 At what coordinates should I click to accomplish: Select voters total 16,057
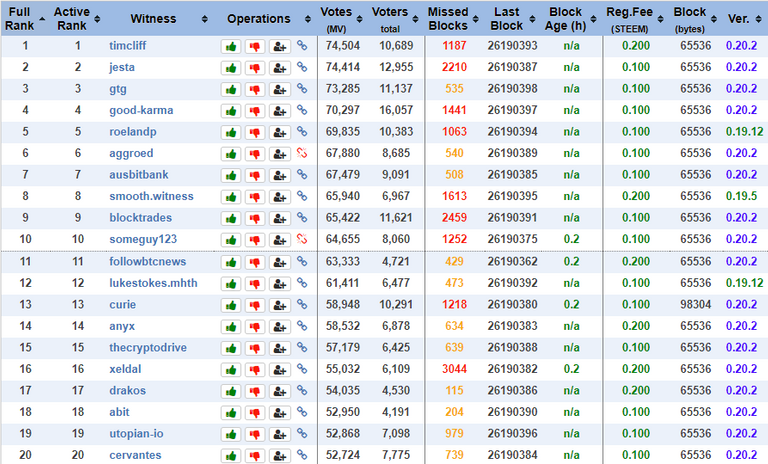point(396,110)
